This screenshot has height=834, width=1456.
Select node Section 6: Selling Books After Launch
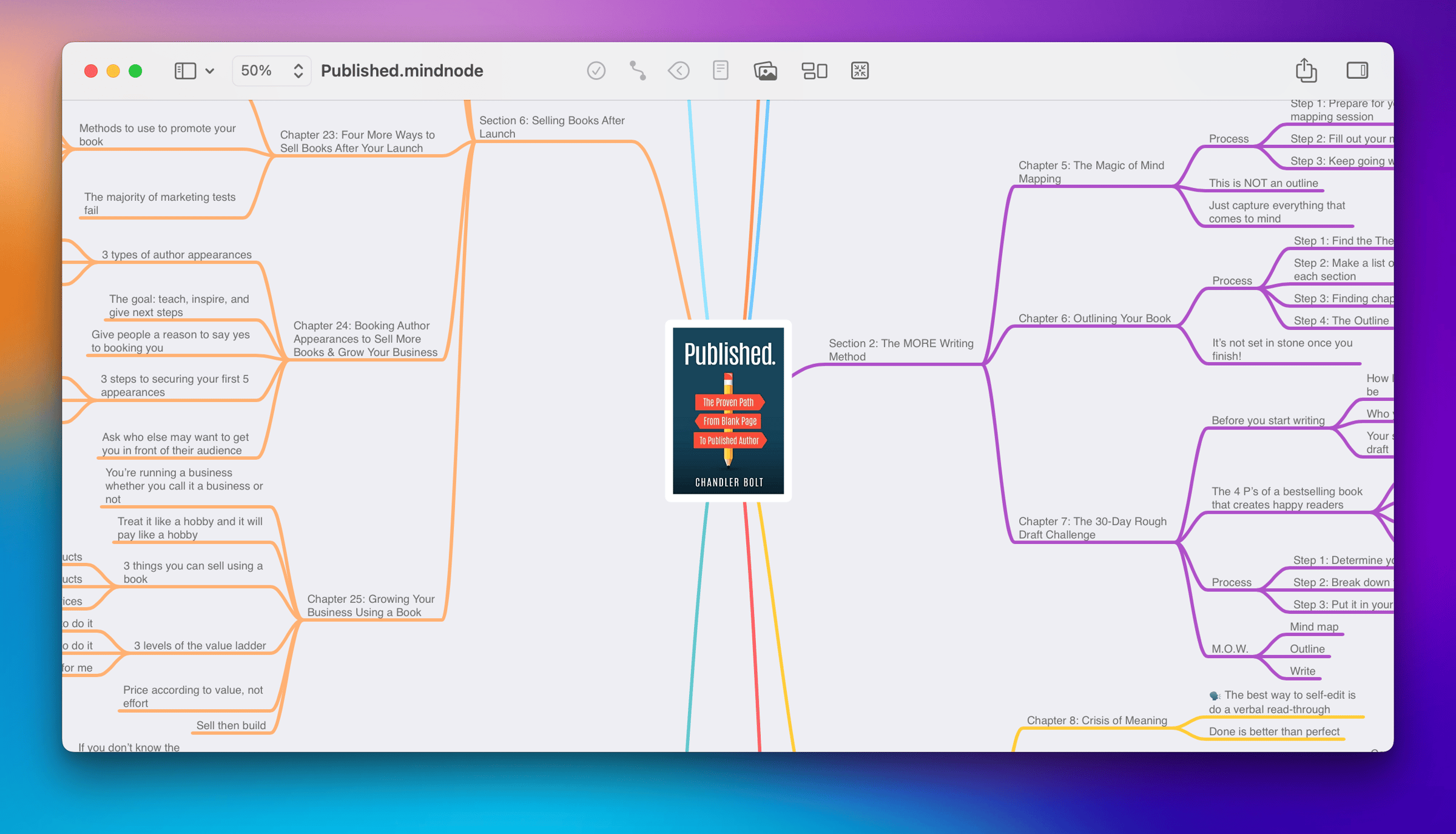tap(551, 127)
